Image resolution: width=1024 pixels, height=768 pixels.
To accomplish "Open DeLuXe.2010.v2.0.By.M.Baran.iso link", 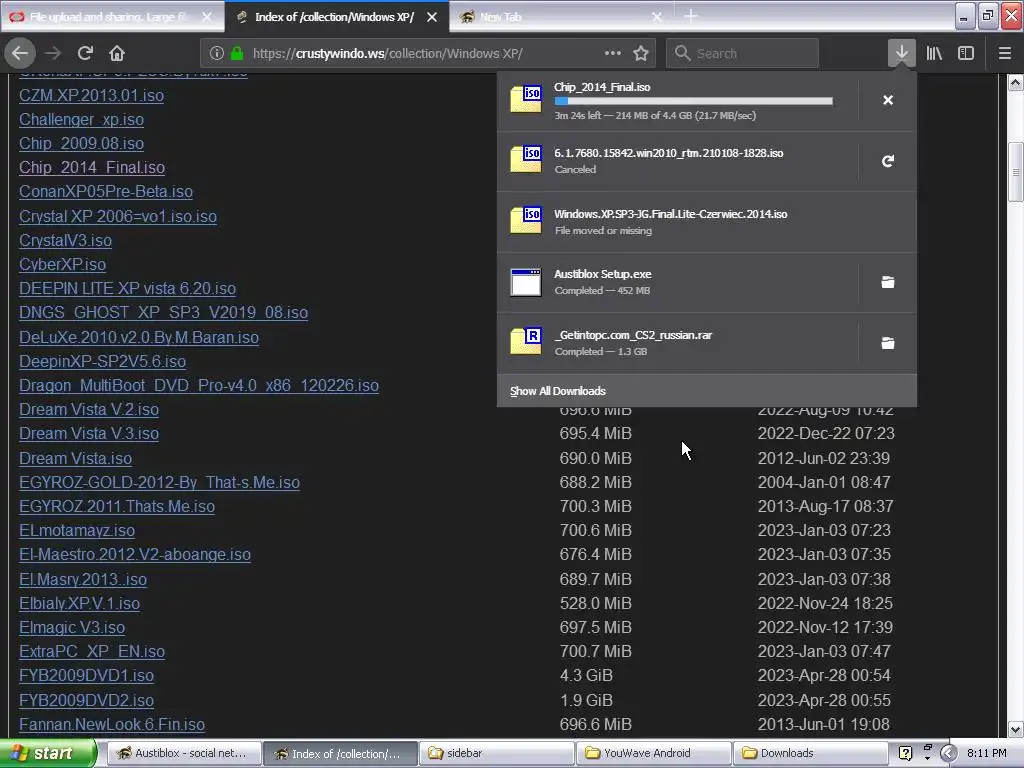I will 139,338.
